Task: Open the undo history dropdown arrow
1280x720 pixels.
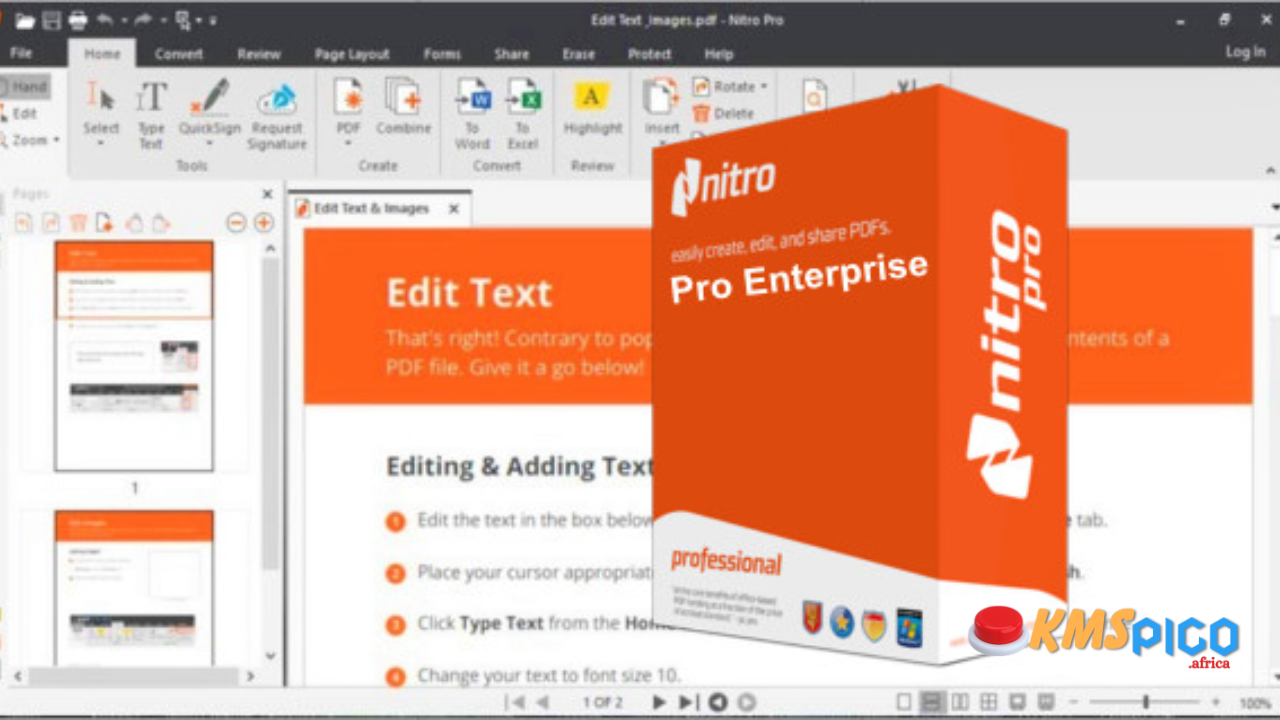Action: coord(123,21)
